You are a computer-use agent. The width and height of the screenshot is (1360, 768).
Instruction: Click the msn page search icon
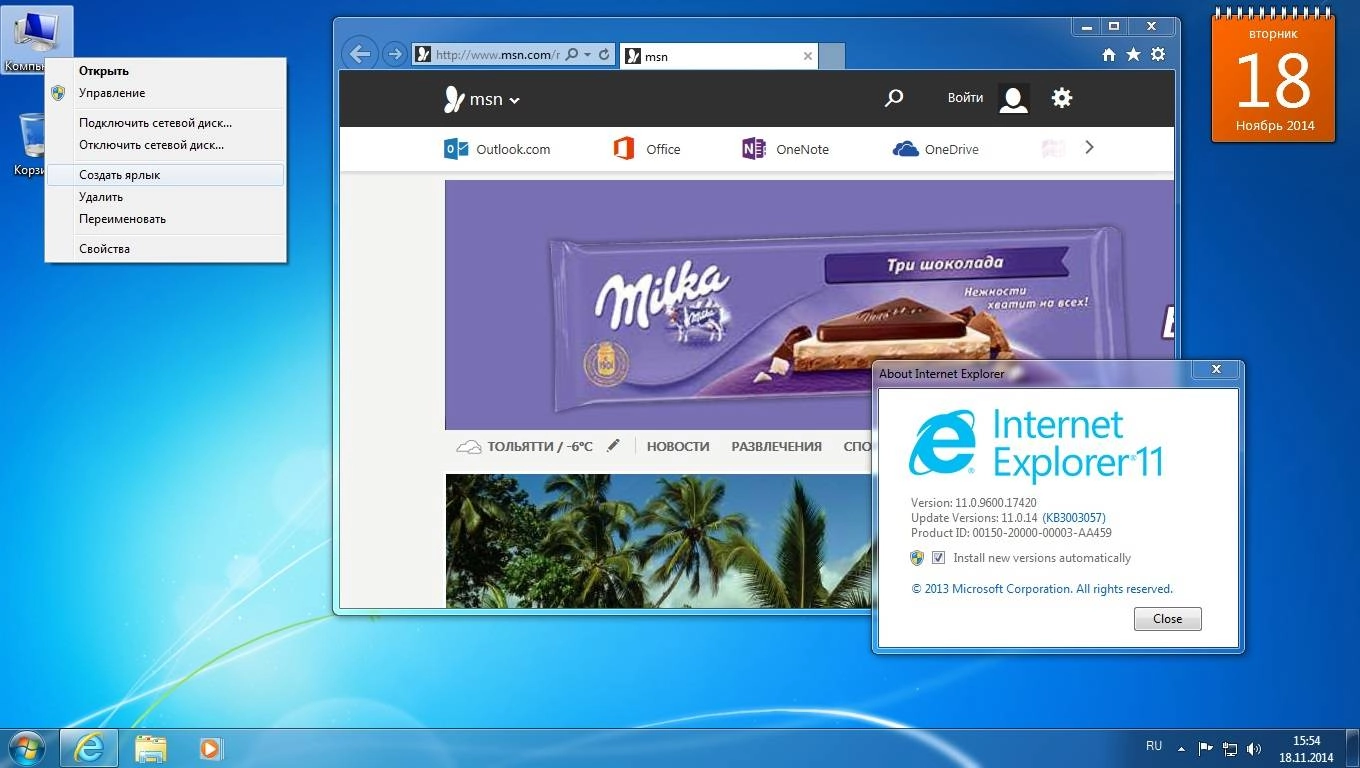tap(894, 98)
